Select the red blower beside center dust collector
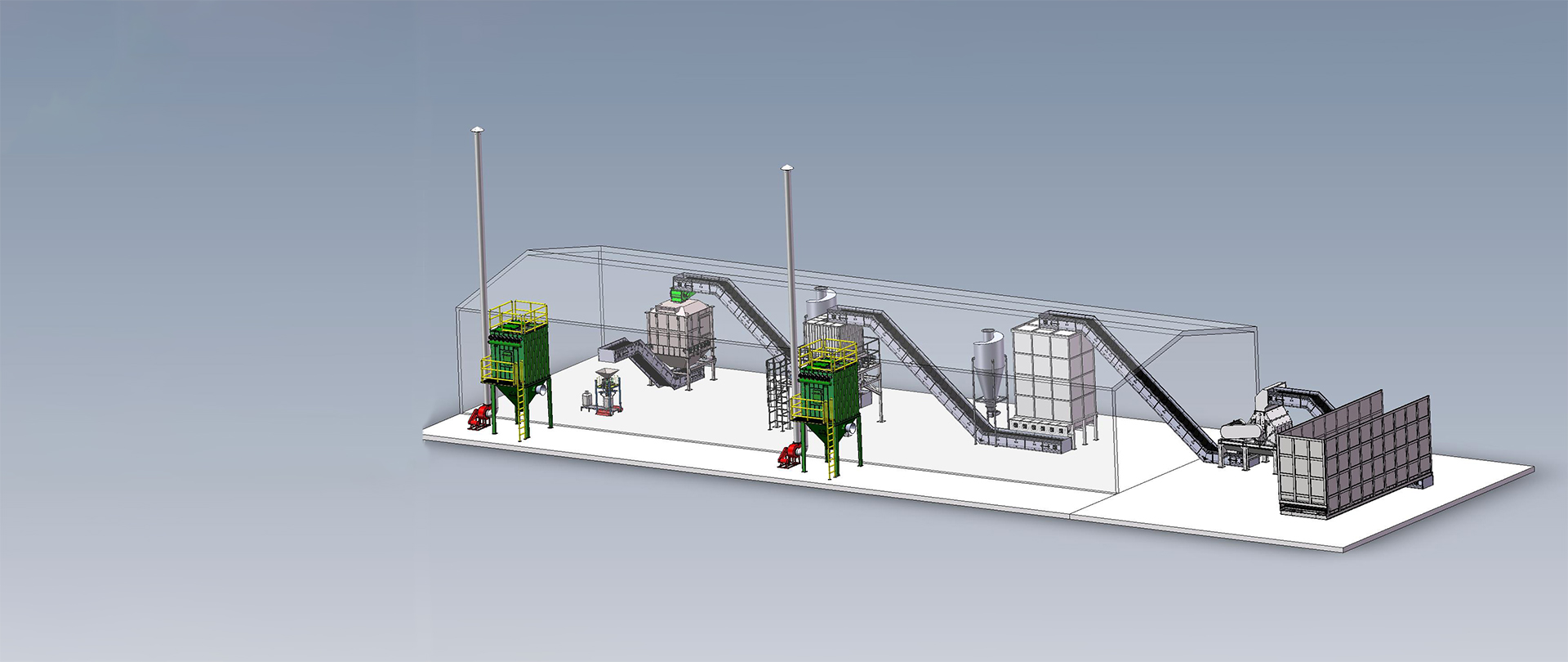1568x662 pixels. 788,455
